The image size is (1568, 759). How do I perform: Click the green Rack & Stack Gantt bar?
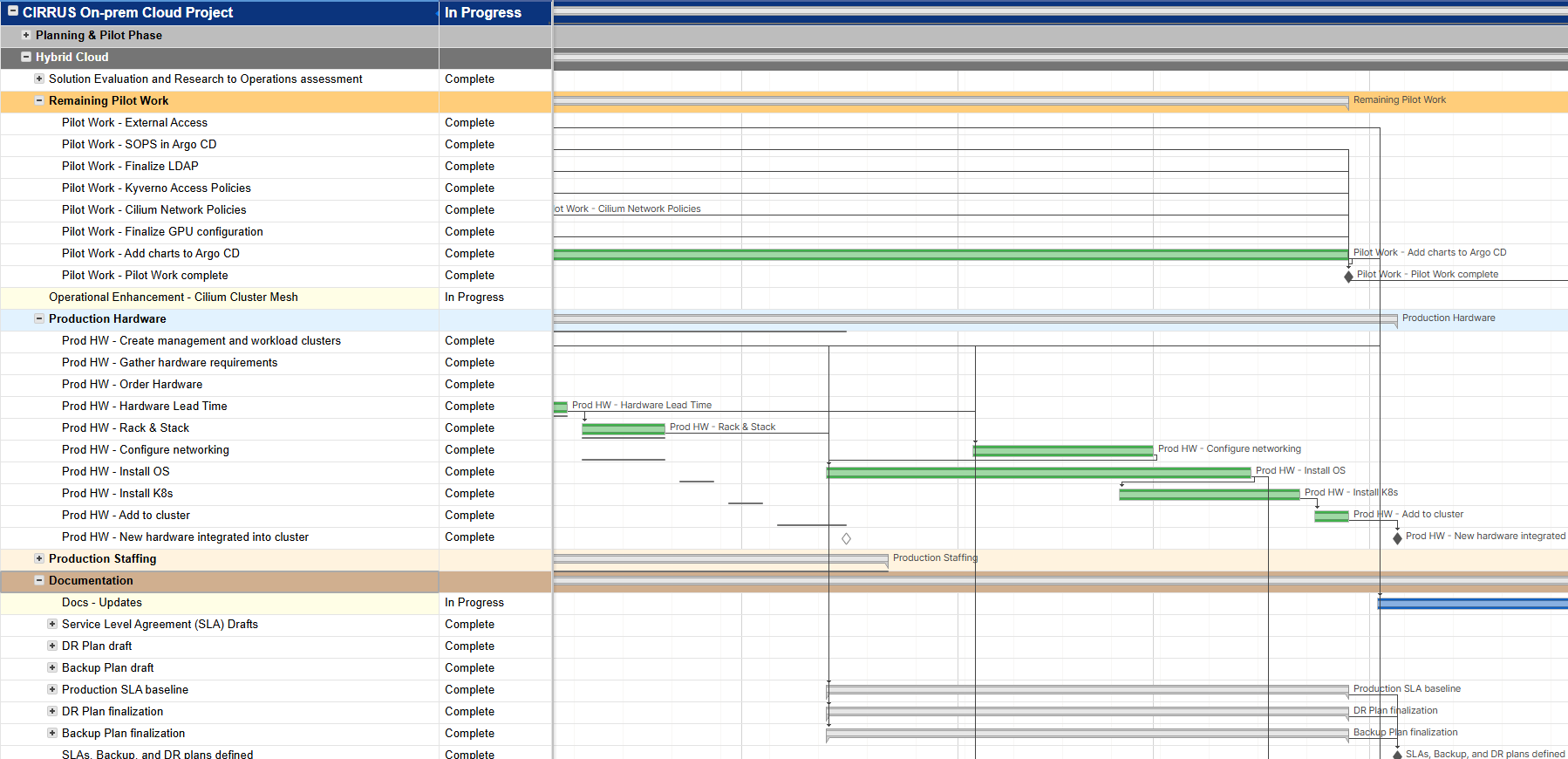[x=624, y=428]
